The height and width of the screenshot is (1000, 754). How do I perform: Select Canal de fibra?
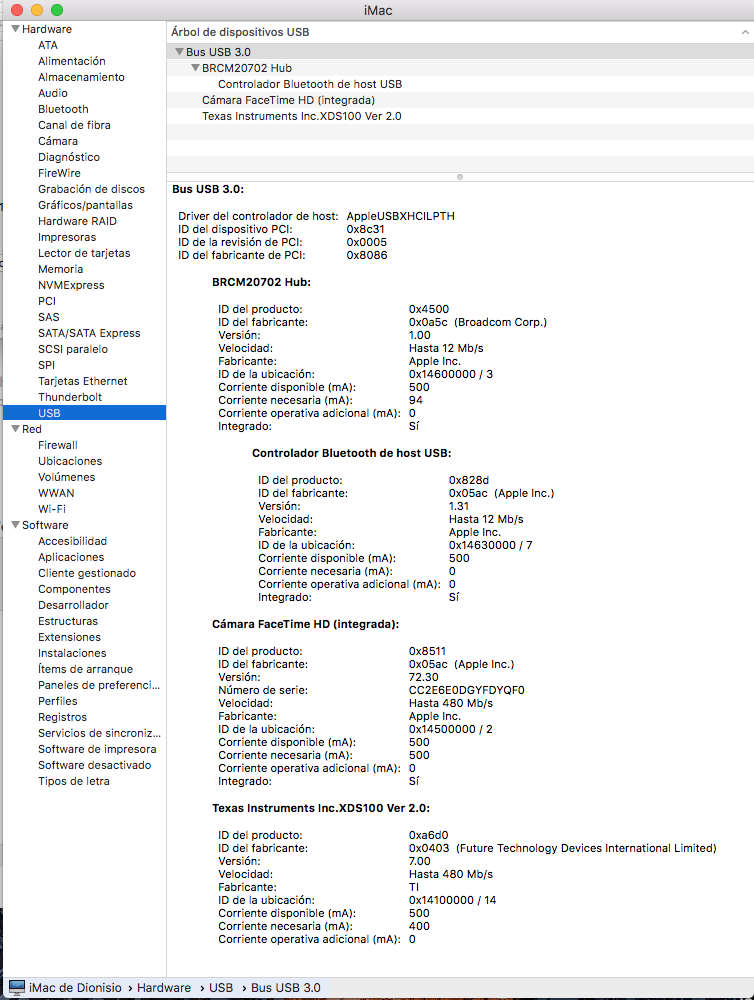click(74, 125)
